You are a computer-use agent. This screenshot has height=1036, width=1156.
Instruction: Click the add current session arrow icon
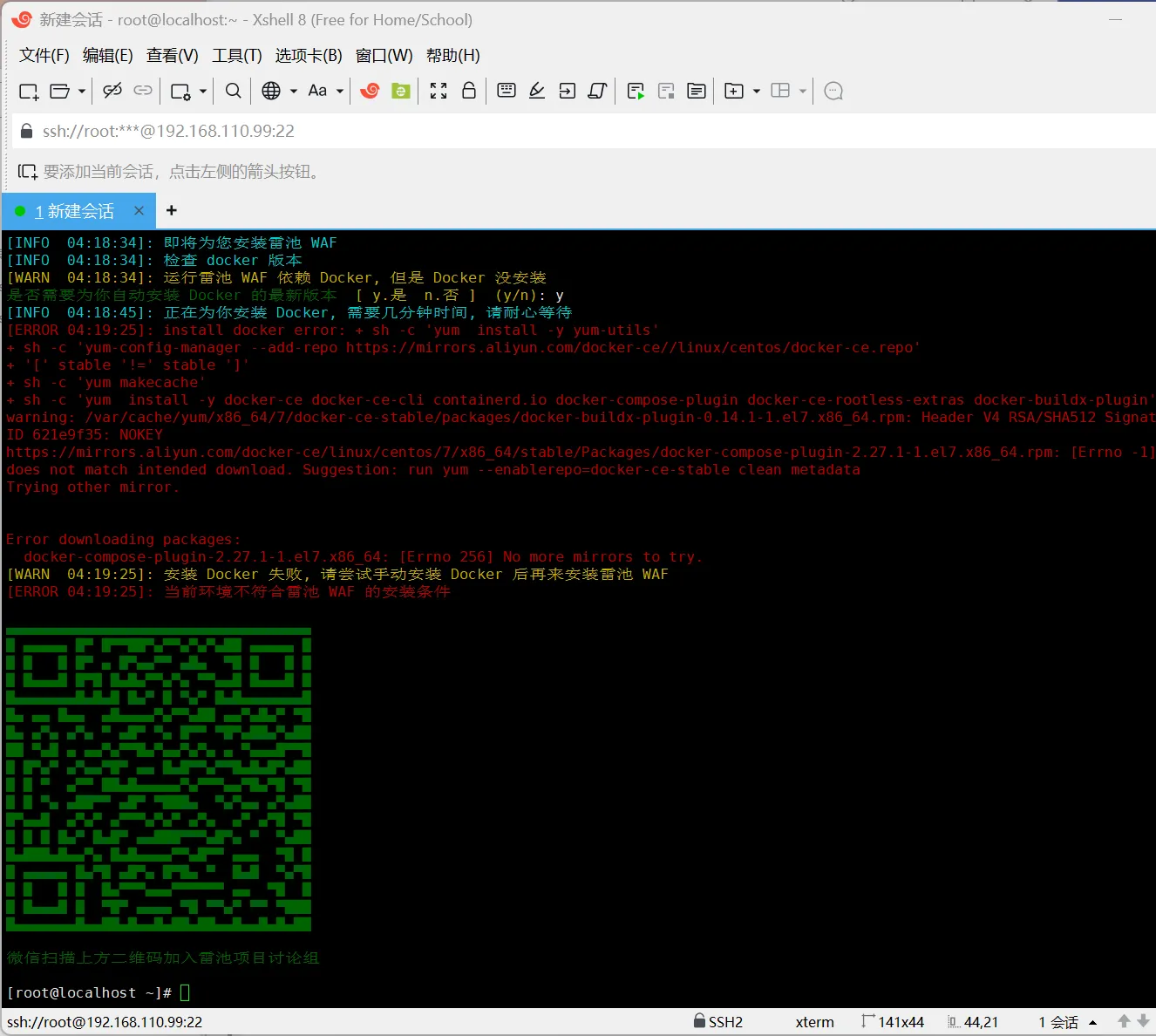tap(28, 172)
